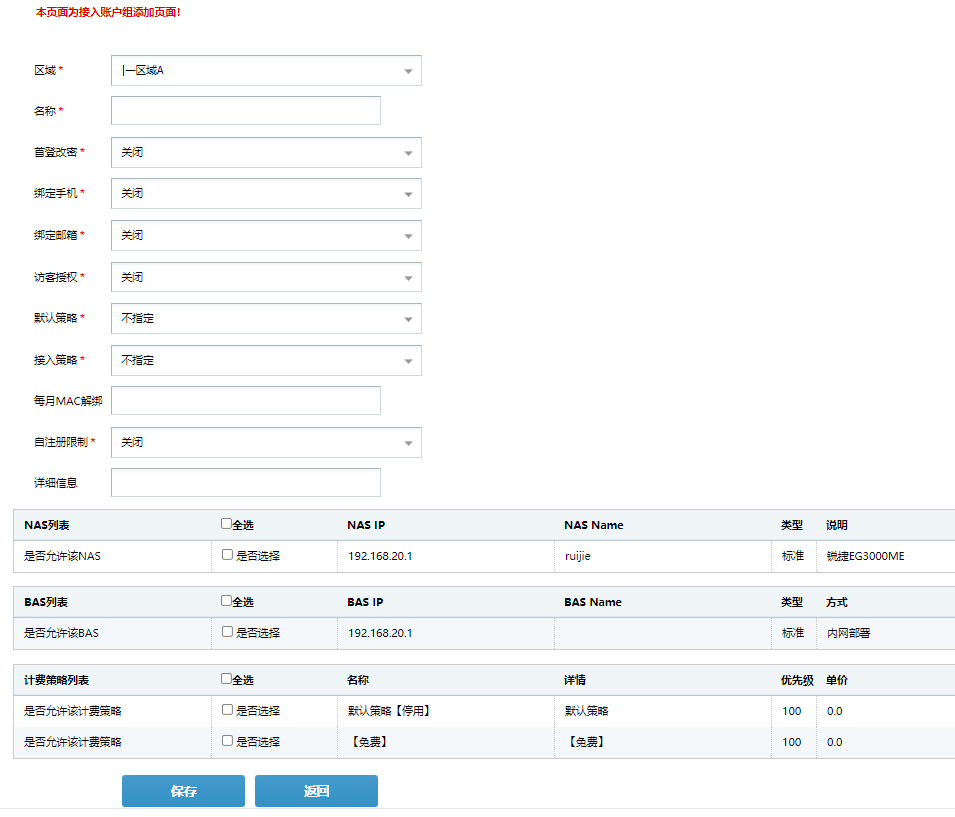Click the 是否允许该BAS row label
Screen dimensions: 955x817
click(x=61, y=634)
